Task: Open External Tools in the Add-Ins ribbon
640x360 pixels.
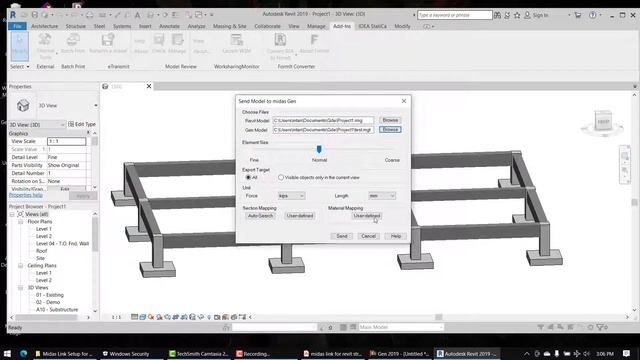Action: tap(45, 46)
